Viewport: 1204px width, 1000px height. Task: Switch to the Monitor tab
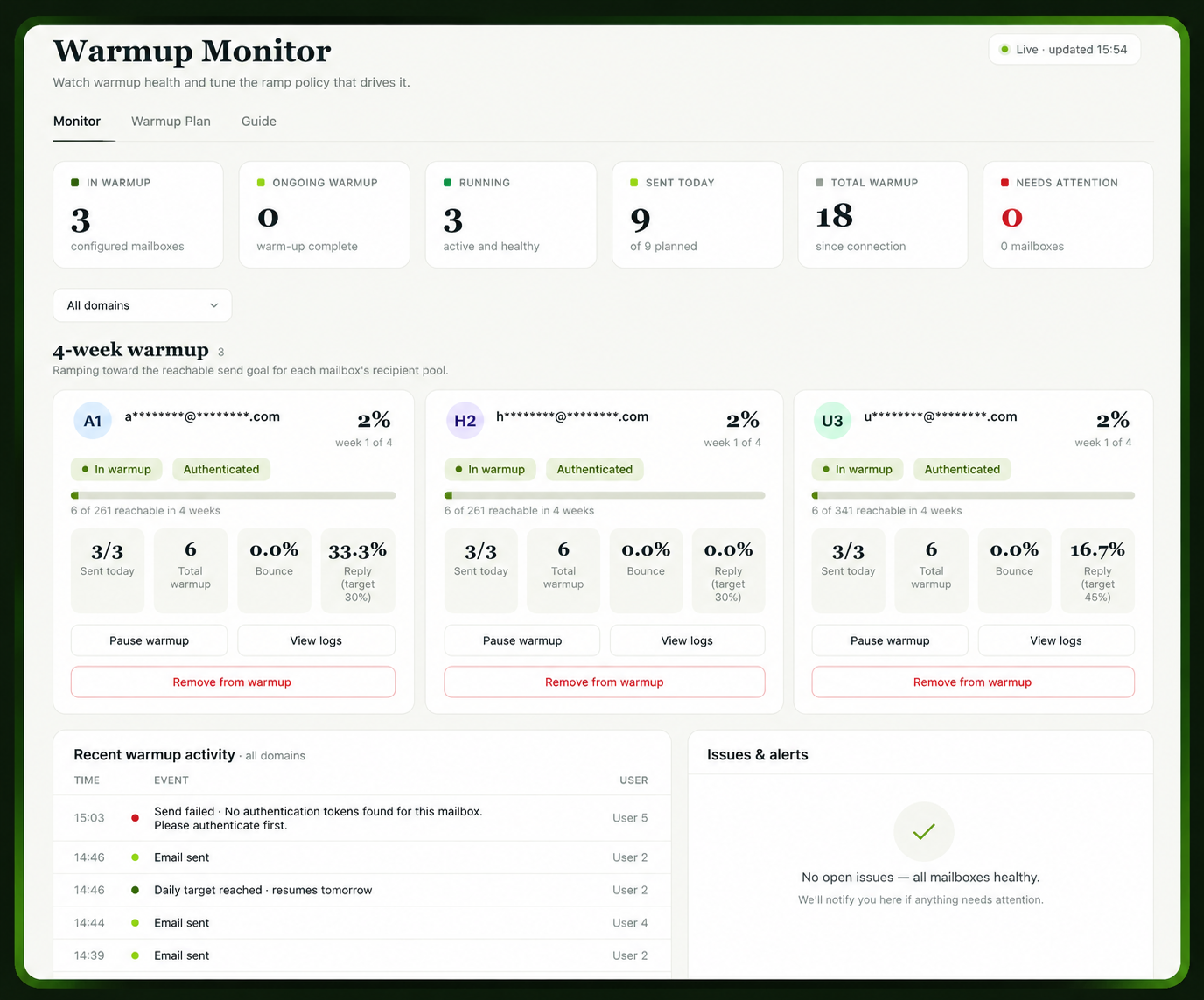77,122
